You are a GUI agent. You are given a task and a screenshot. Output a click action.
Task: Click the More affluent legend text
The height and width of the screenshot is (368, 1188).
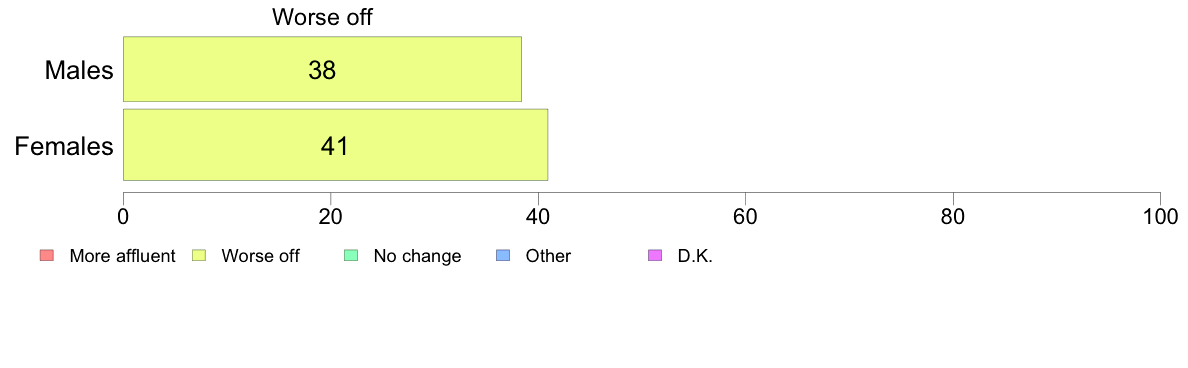(x=123, y=256)
